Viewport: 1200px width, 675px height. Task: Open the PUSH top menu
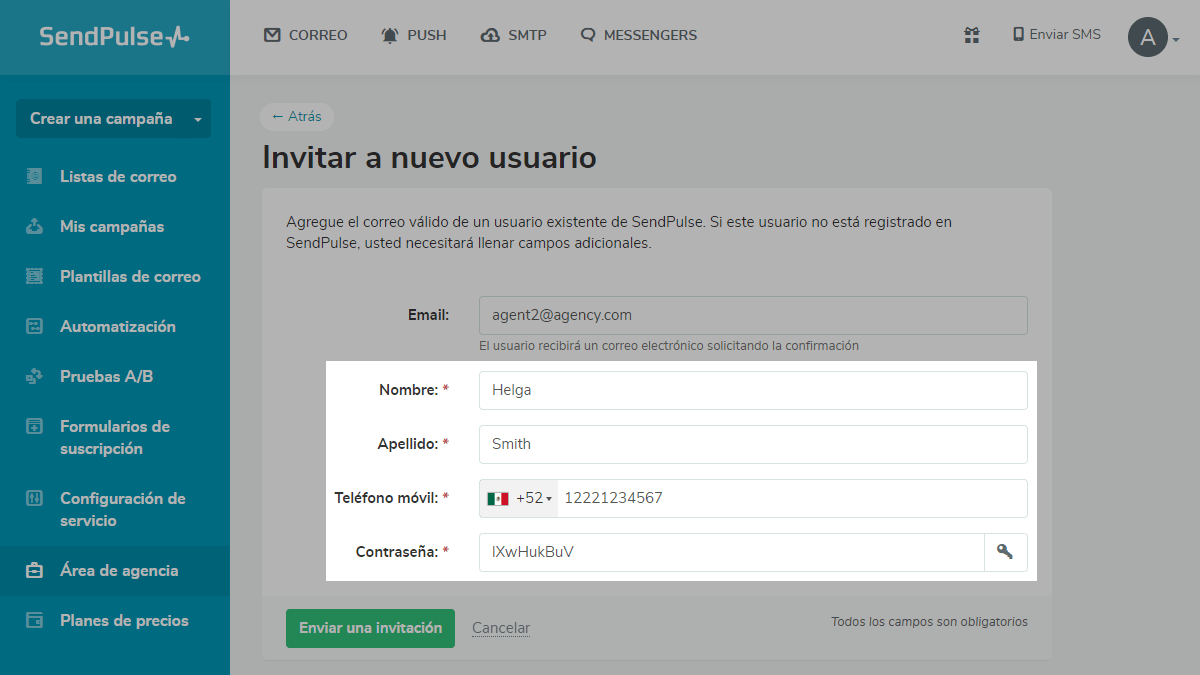pyautogui.click(x=413, y=35)
